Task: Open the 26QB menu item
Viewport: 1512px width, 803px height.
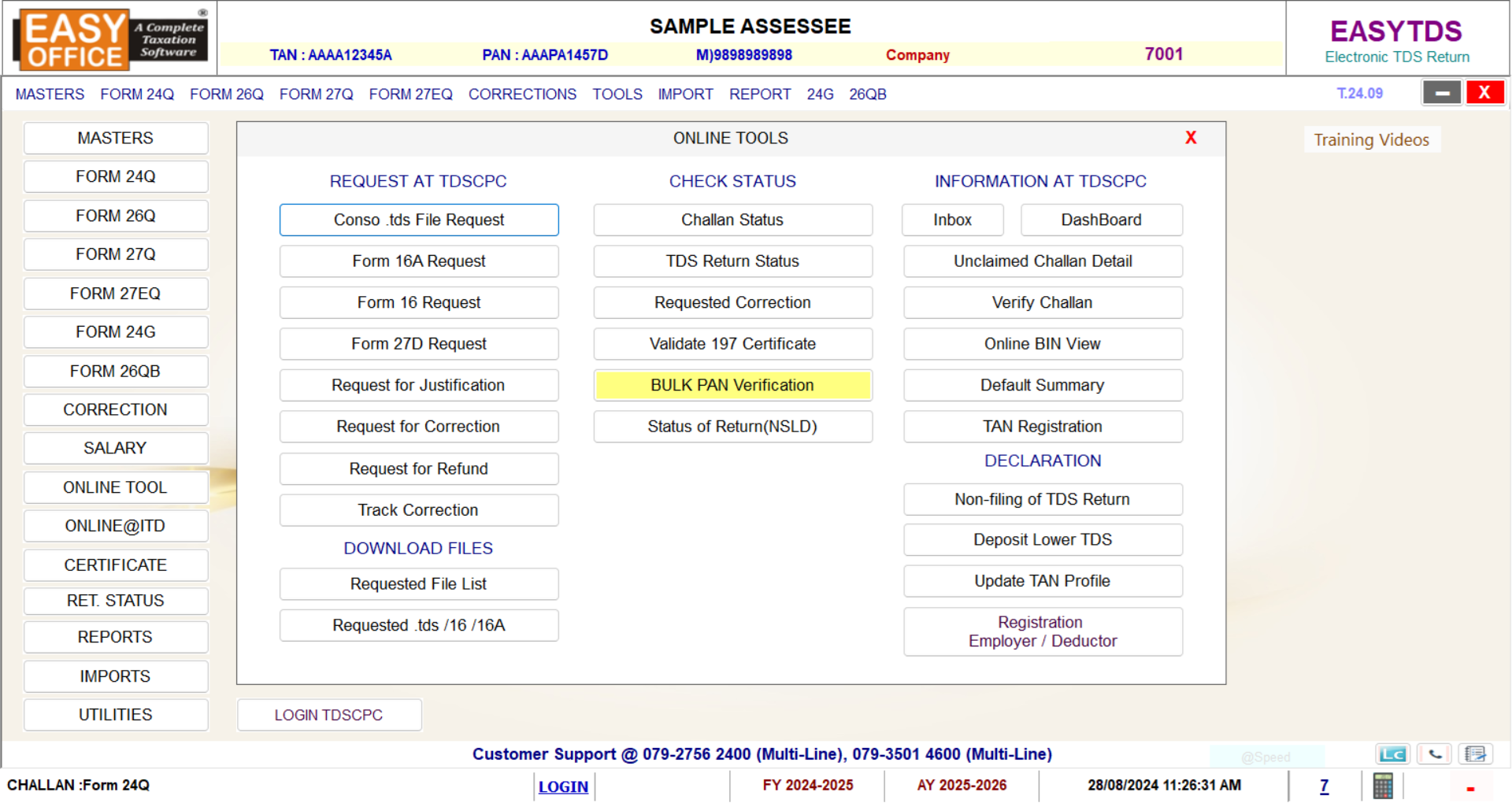Action: tap(868, 94)
